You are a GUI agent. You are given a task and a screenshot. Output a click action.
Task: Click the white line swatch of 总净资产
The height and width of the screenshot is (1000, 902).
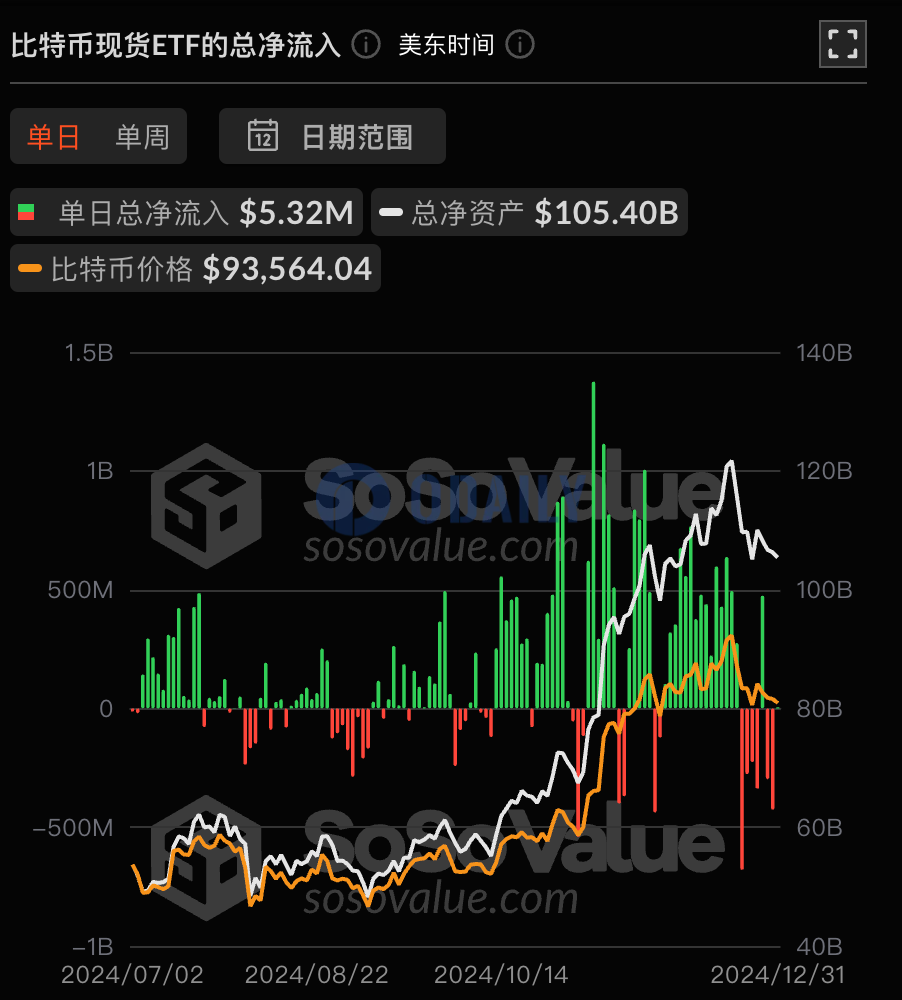click(391, 212)
